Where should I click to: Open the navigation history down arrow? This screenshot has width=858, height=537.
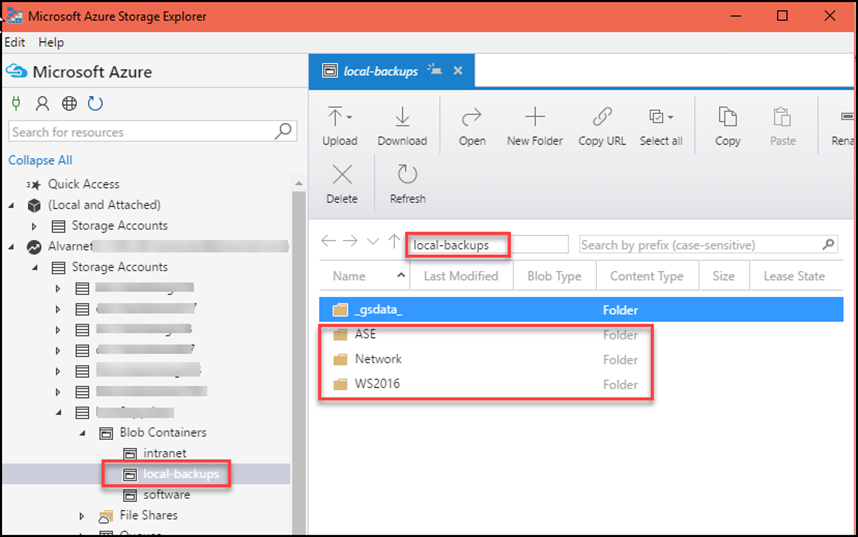[373, 241]
